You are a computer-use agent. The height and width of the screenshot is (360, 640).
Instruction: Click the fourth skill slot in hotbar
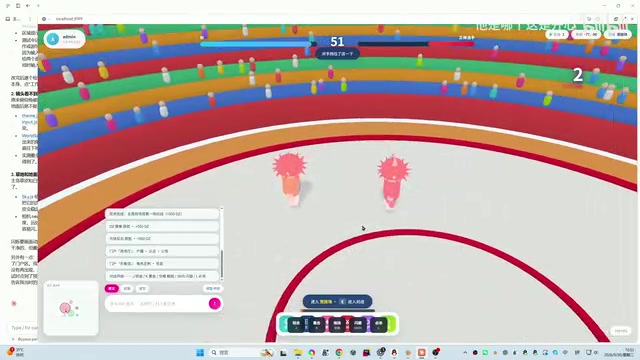[358, 324]
